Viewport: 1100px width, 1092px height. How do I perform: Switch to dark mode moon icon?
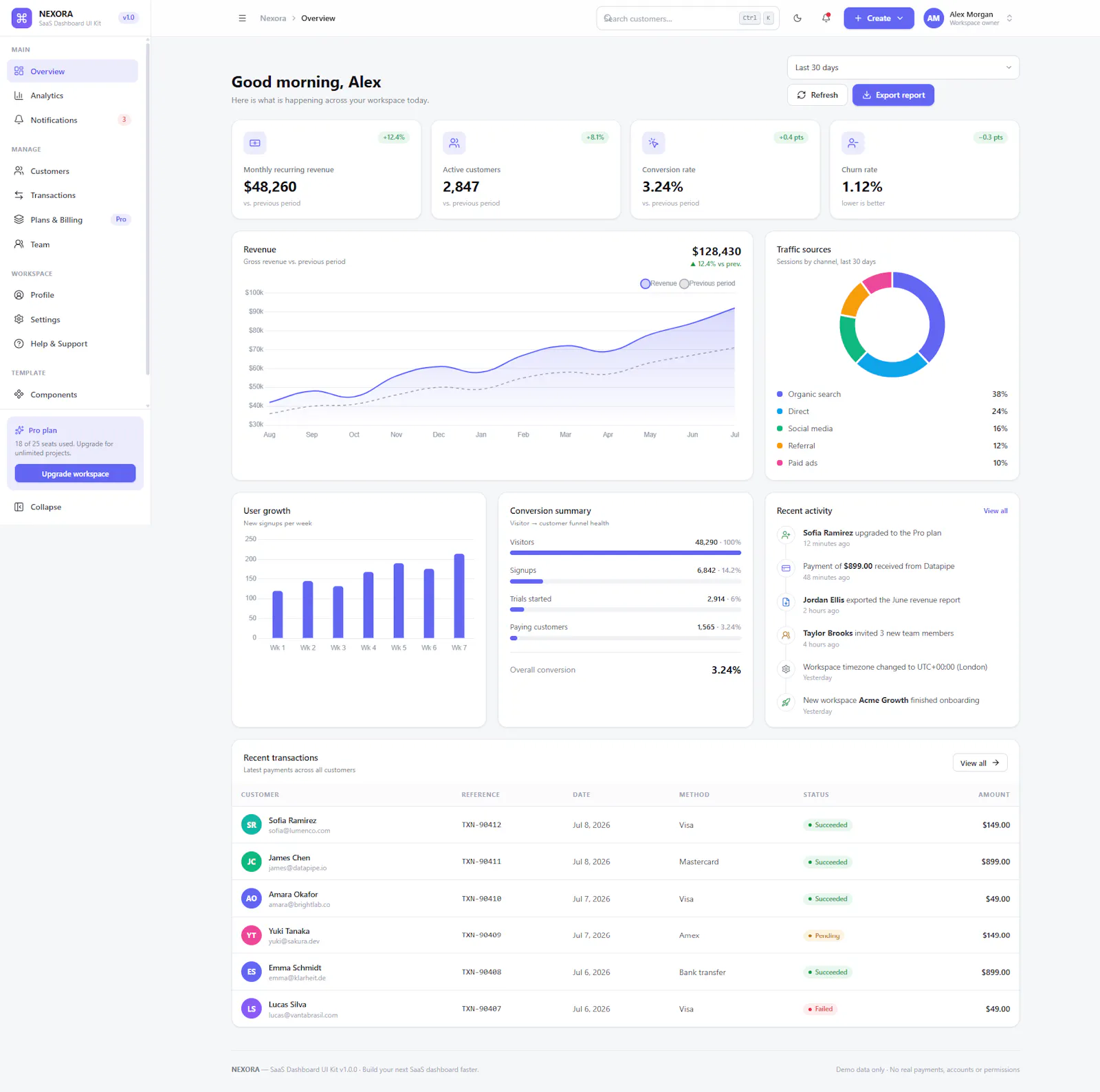point(797,19)
